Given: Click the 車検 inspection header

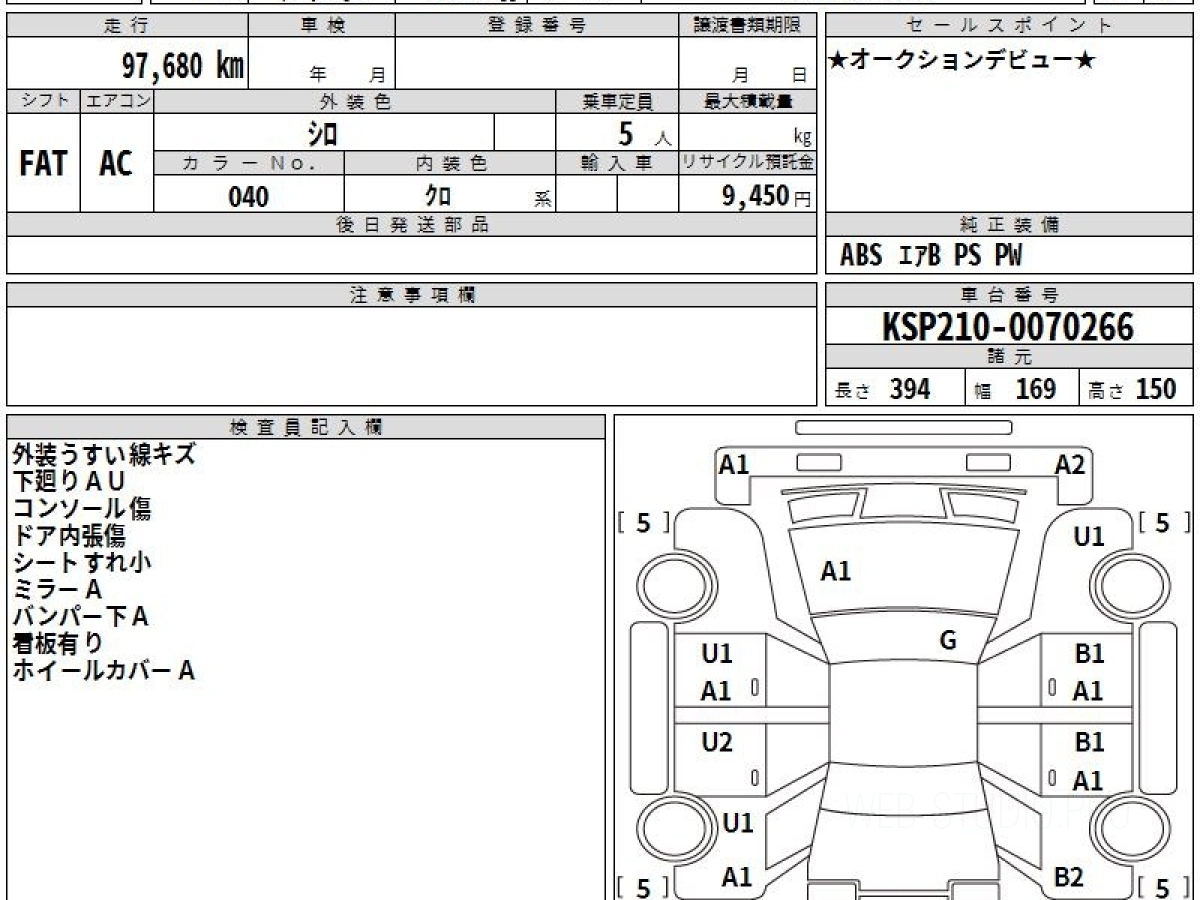Looking at the screenshot, I should point(322,26).
